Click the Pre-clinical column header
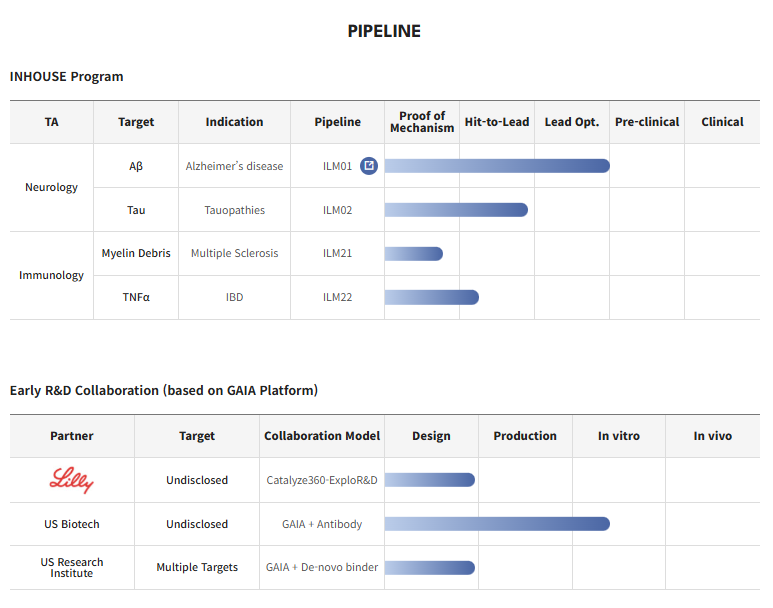Viewport: 773px width, 608px height. pos(647,122)
